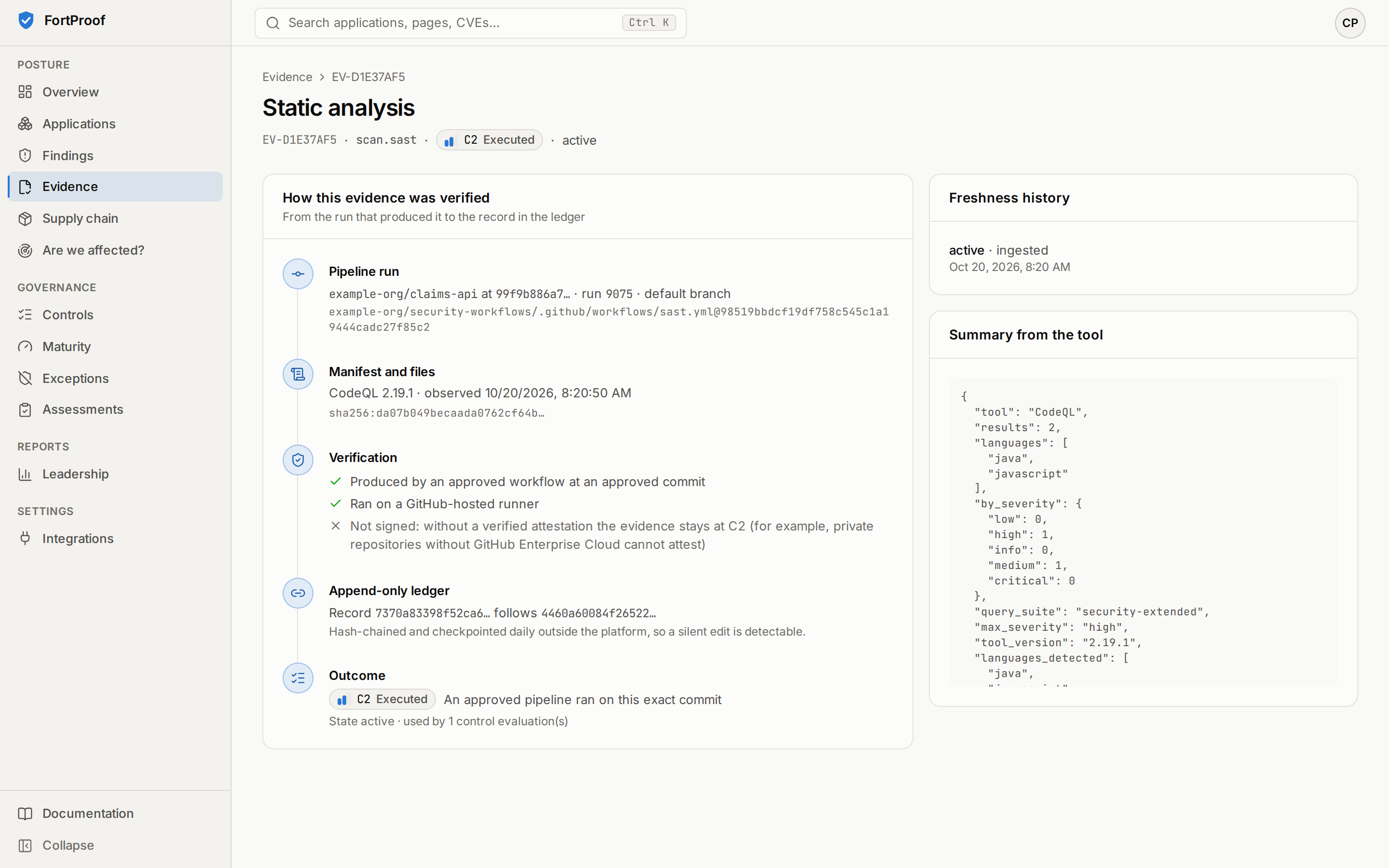Click the C2 Executed badge under the title
The height and width of the screenshot is (868, 1389).
(x=489, y=140)
